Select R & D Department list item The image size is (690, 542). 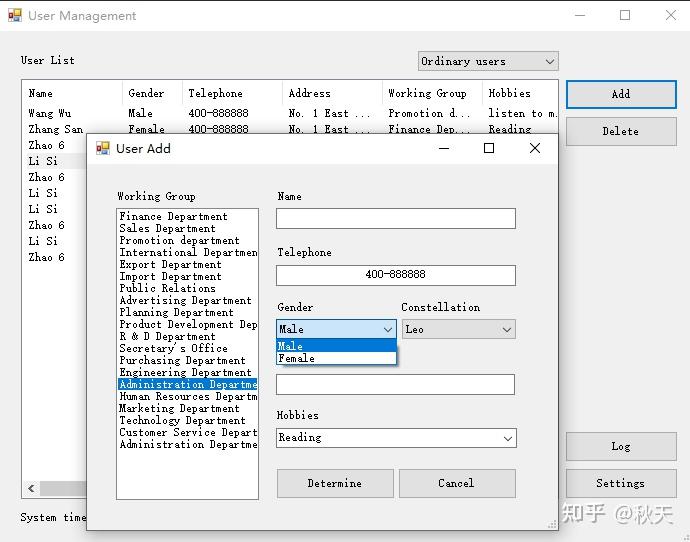click(x=187, y=337)
